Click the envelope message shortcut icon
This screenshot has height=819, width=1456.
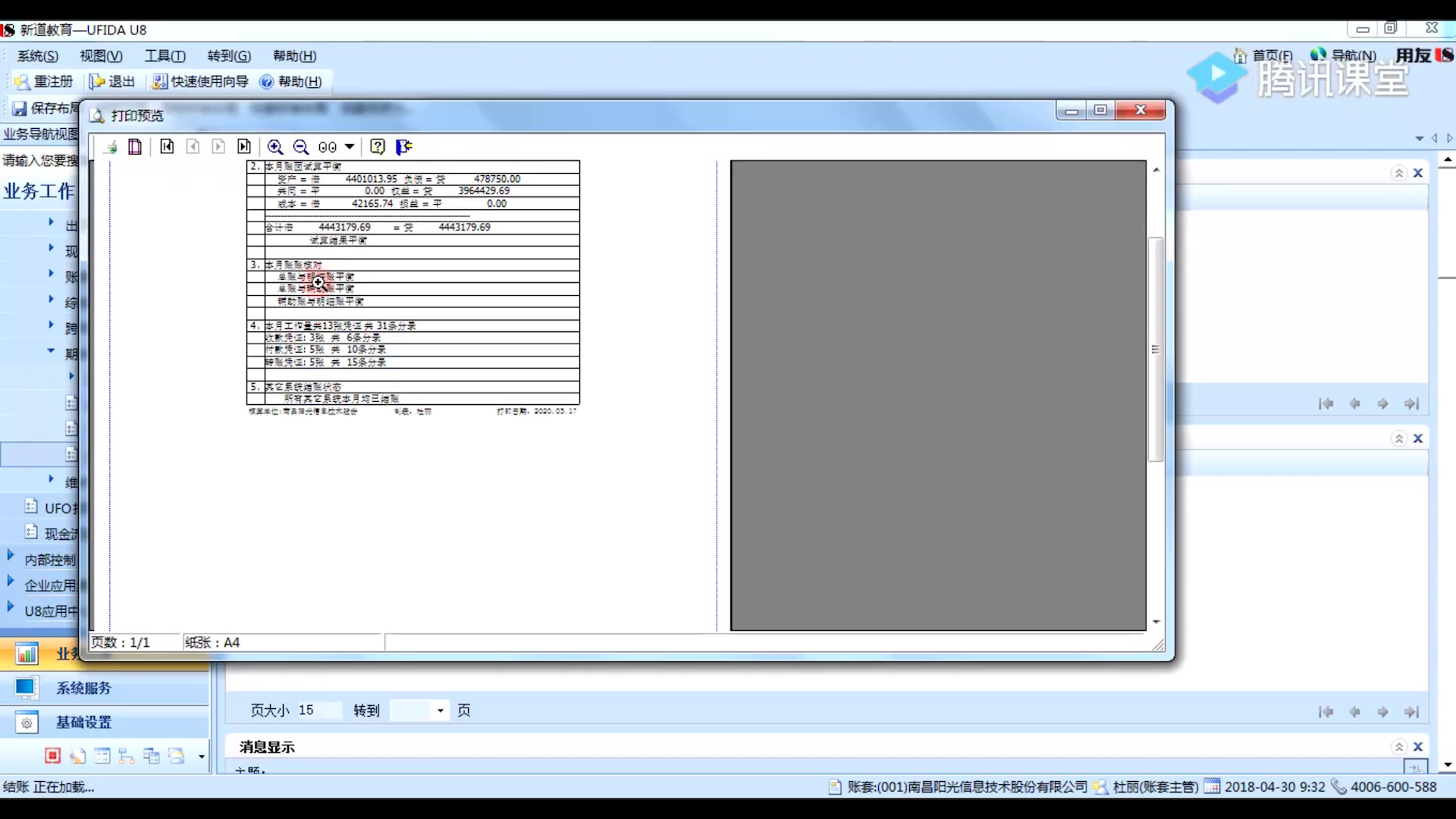click(x=177, y=755)
